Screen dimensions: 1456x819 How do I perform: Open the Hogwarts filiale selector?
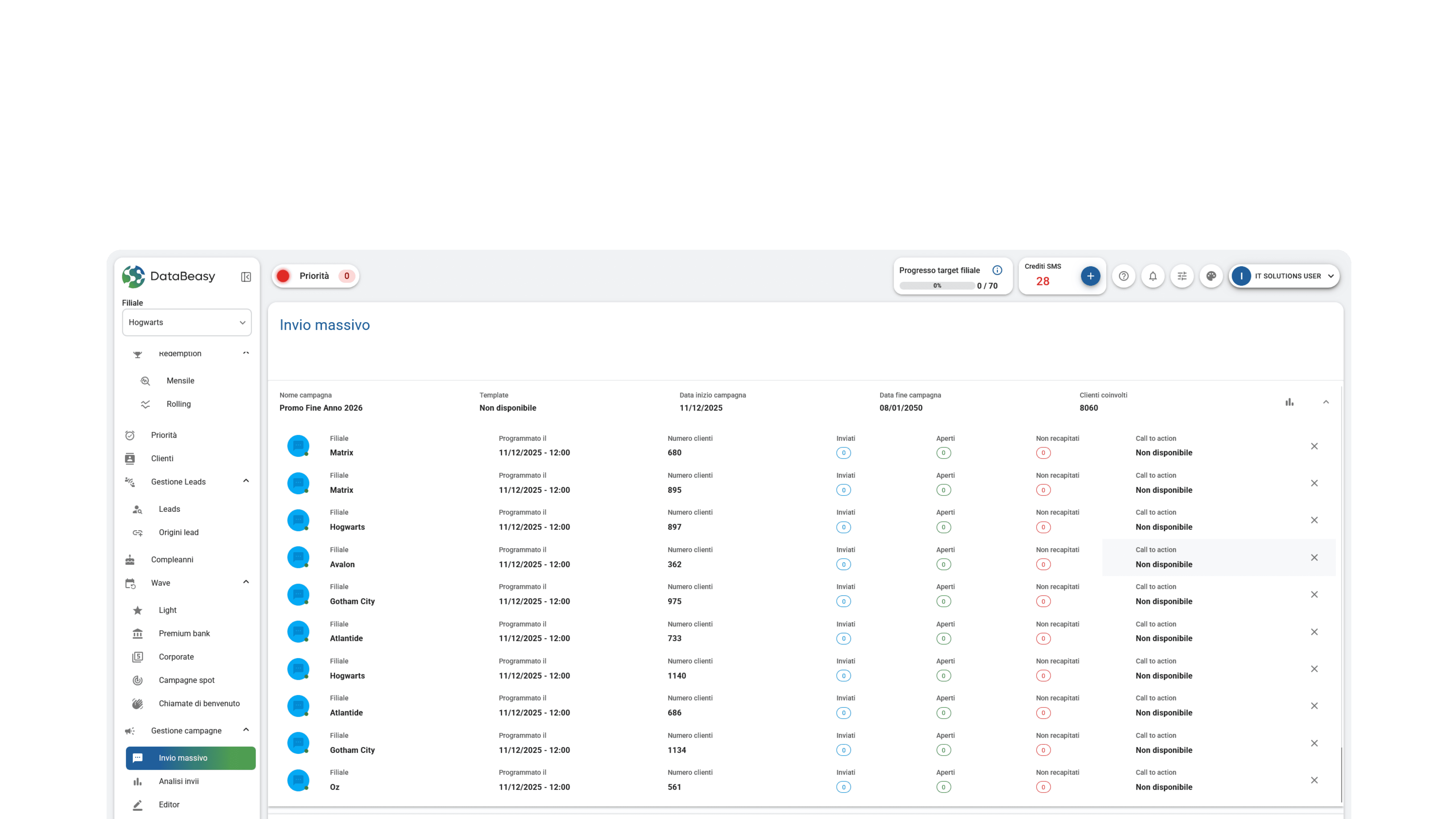tap(187, 322)
